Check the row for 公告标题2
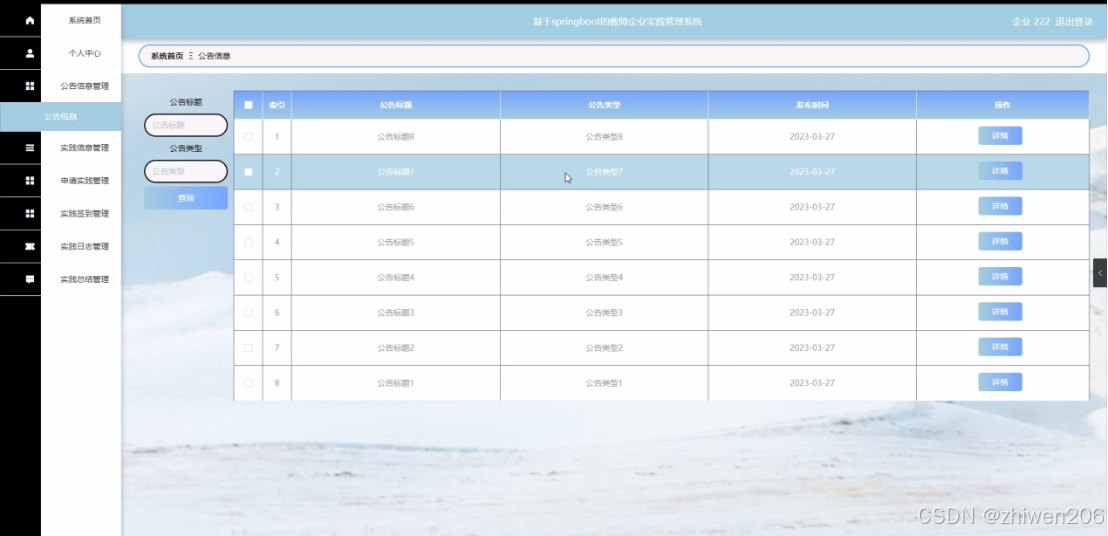1108x536 pixels. click(x=248, y=347)
